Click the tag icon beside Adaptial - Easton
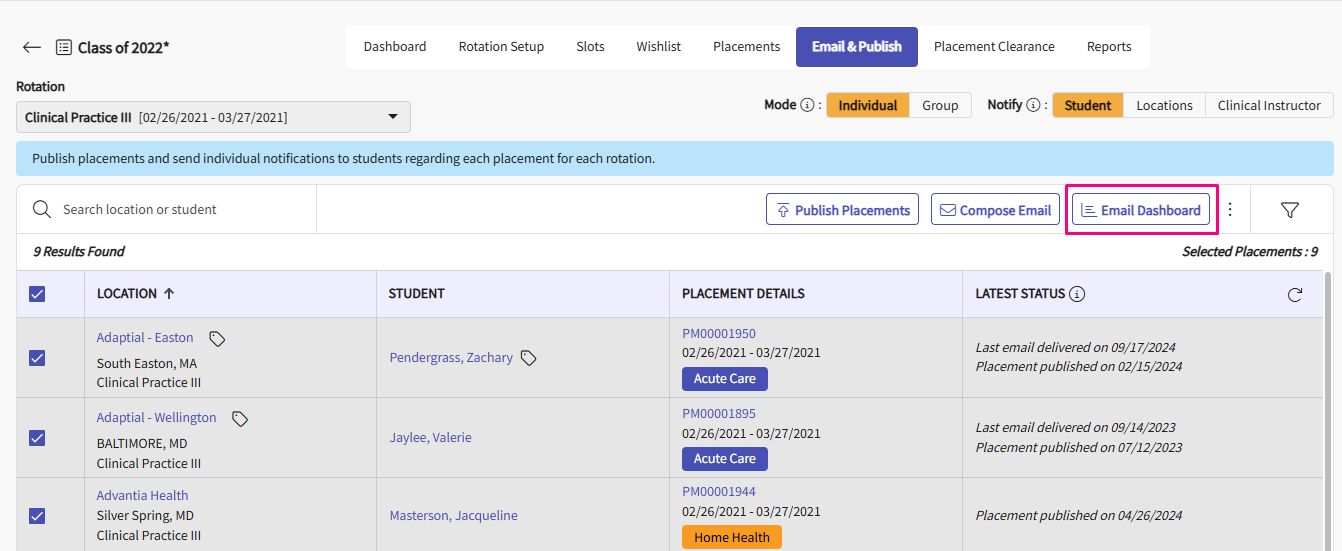The width and height of the screenshot is (1342, 551). coord(217,339)
